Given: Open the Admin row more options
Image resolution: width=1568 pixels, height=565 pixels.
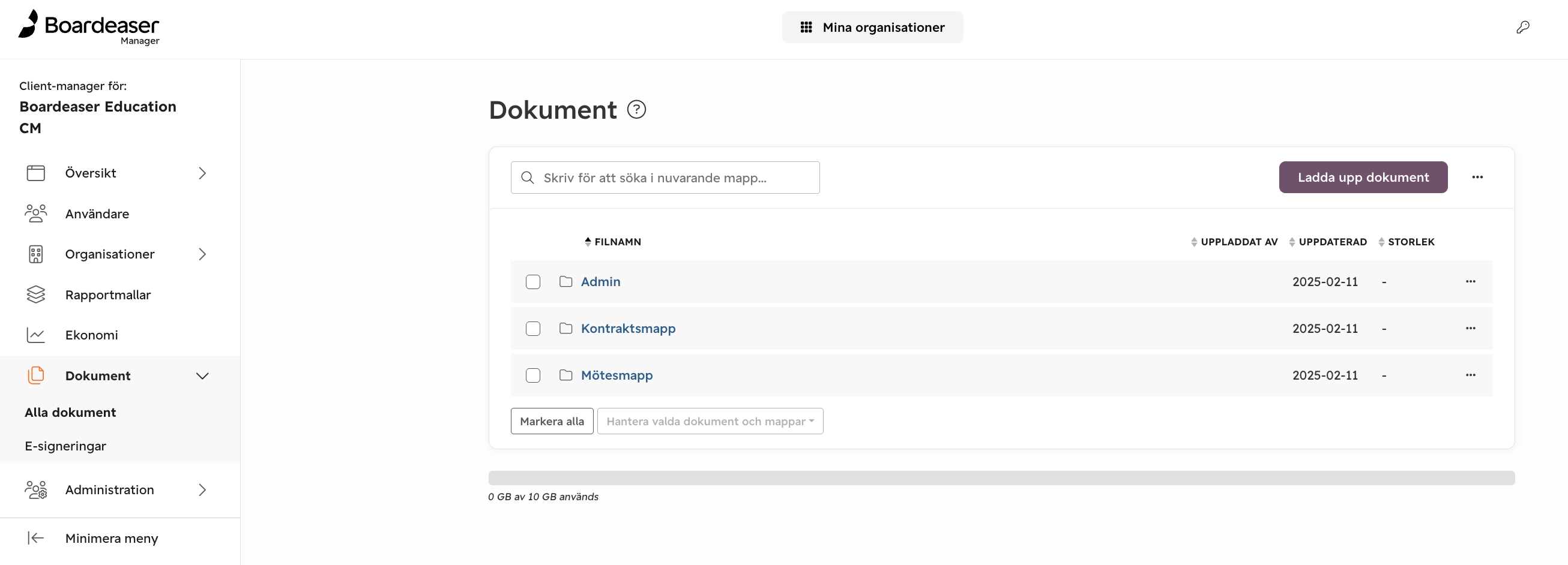Looking at the screenshot, I should click(x=1470, y=281).
